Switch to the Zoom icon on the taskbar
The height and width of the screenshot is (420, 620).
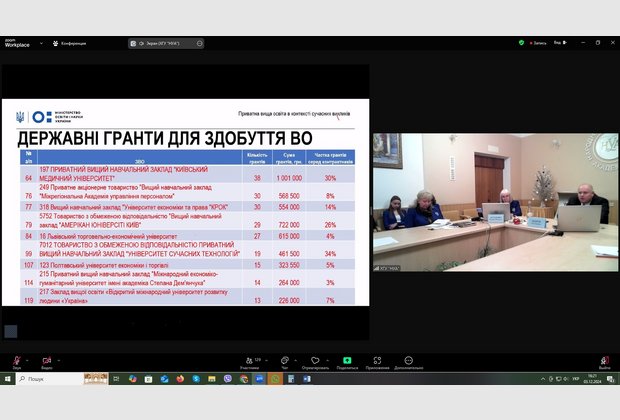tap(259, 379)
